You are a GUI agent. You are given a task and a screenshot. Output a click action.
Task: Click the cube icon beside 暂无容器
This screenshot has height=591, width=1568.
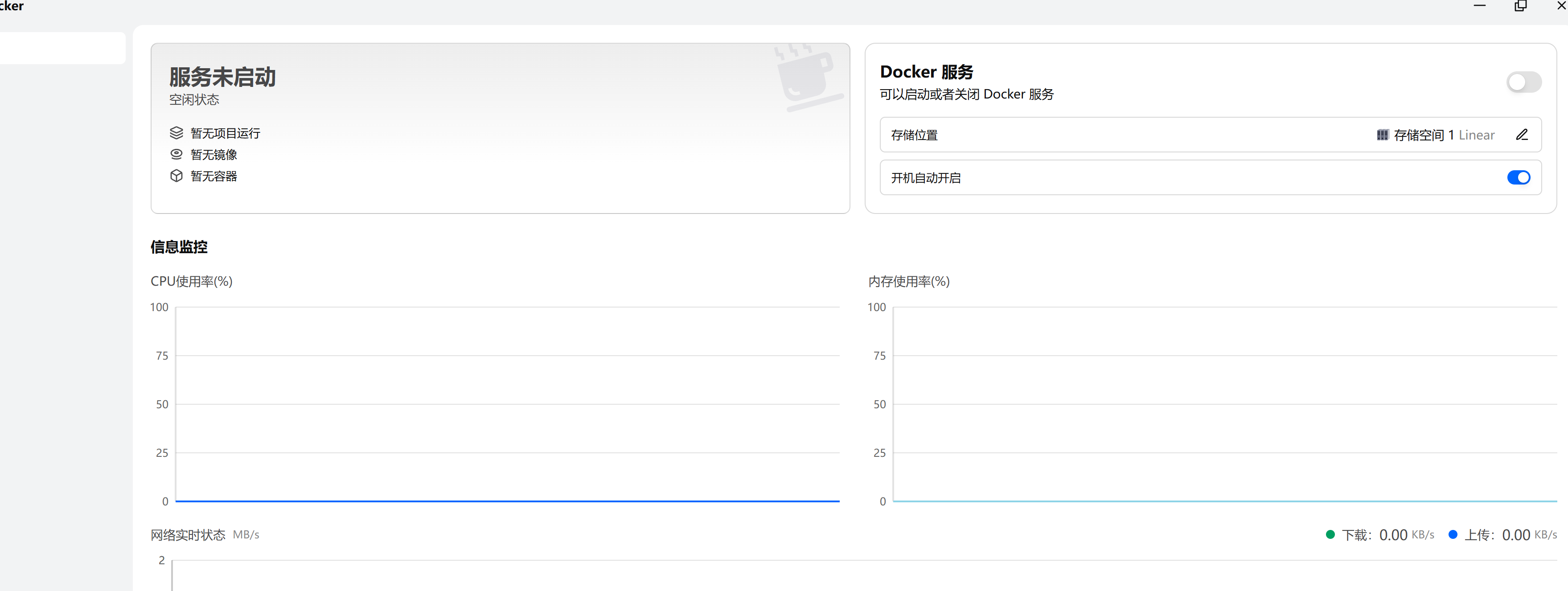(176, 176)
